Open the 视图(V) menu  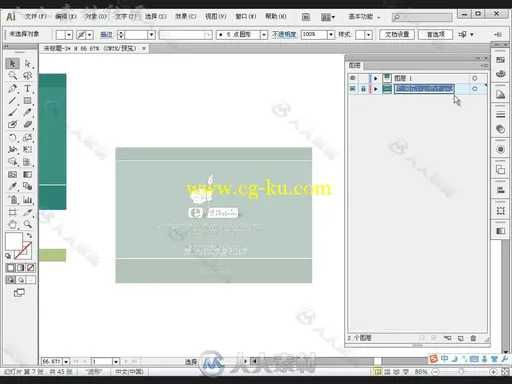click(x=215, y=16)
